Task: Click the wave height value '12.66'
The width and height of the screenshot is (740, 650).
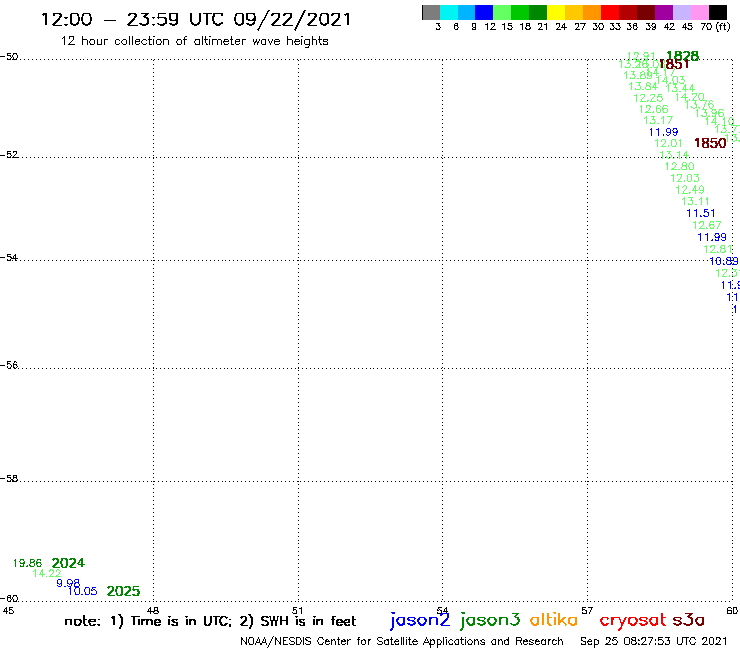Action: point(654,109)
